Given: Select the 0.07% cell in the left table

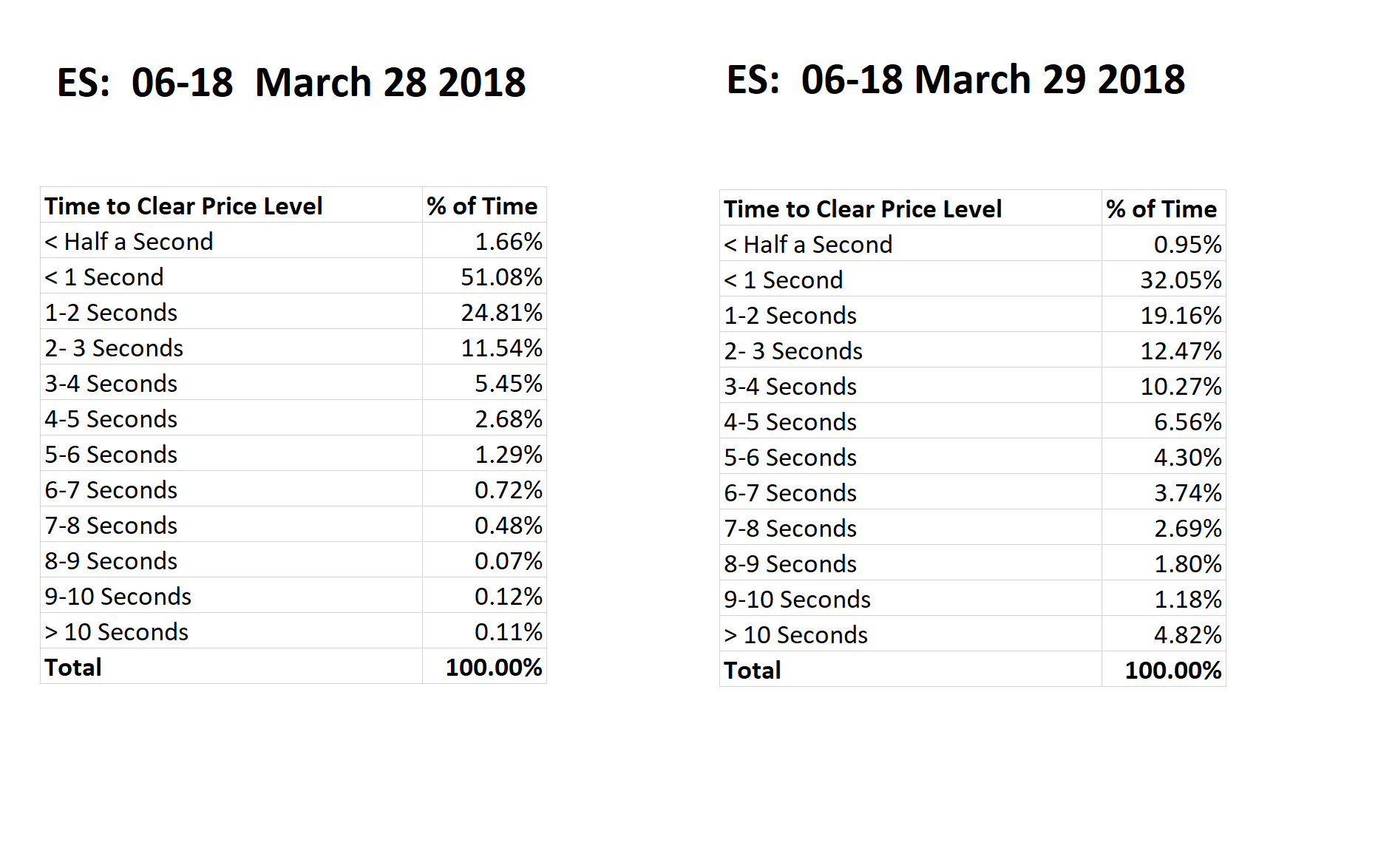Looking at the screenshot, I should (484, 560).
